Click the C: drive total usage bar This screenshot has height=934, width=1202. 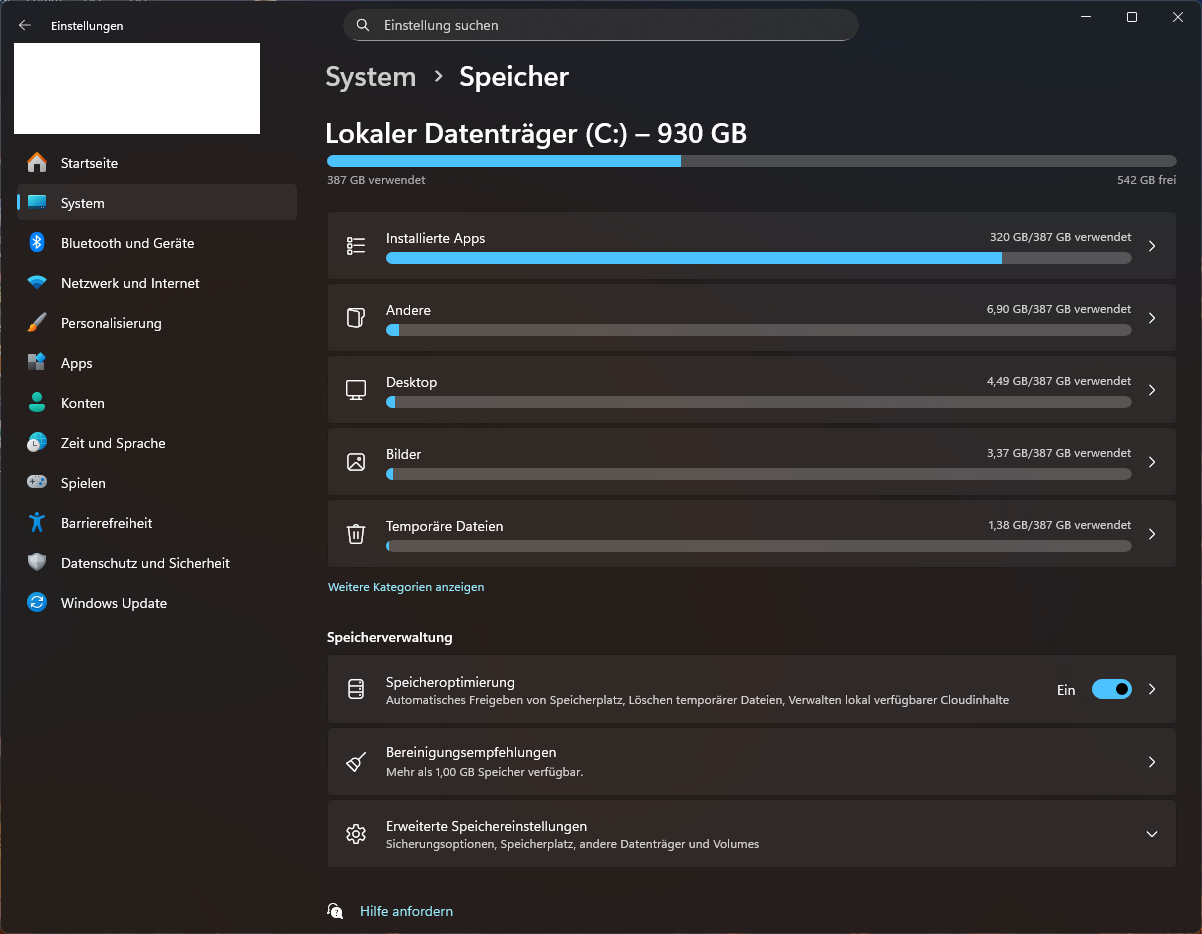coord(751,161)
